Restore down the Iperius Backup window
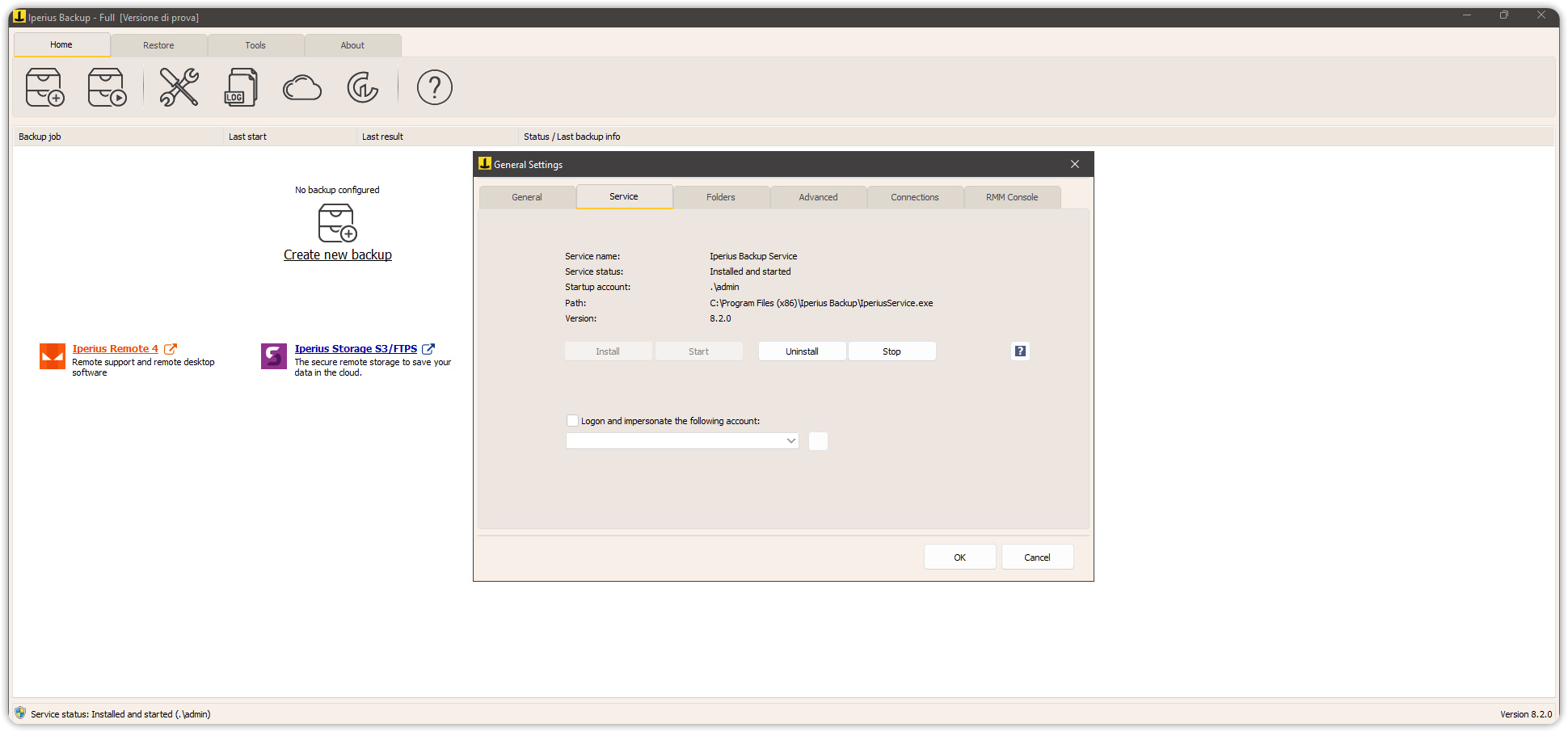Screen dimensions: 1568x732 tap(1504, 15)
